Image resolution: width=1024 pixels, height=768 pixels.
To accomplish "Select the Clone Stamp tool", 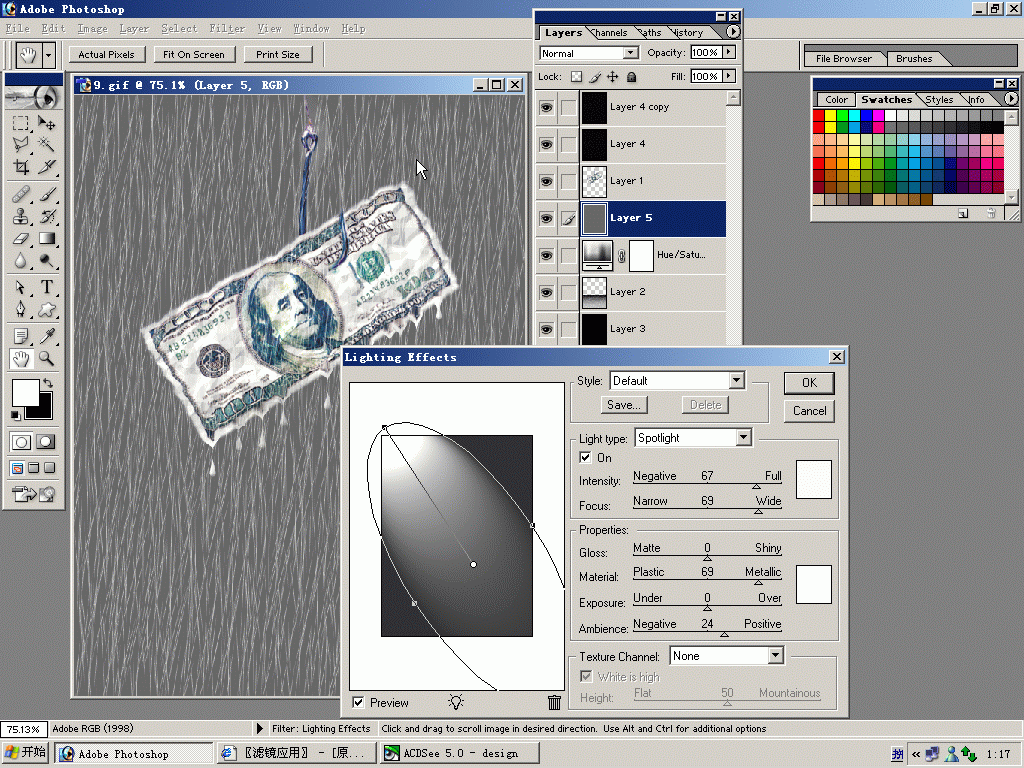I will [21, 216].
